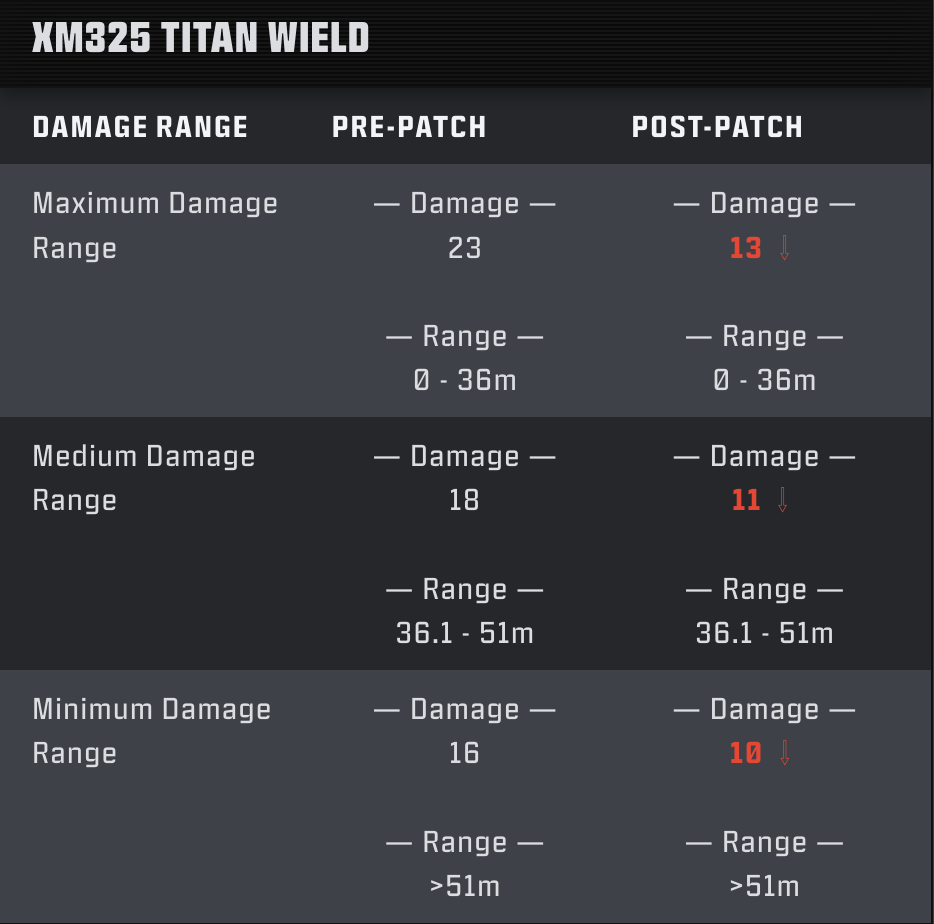
Task: Click the pre-patch 0 - 36m range value
Action: [x=465, y=380]
